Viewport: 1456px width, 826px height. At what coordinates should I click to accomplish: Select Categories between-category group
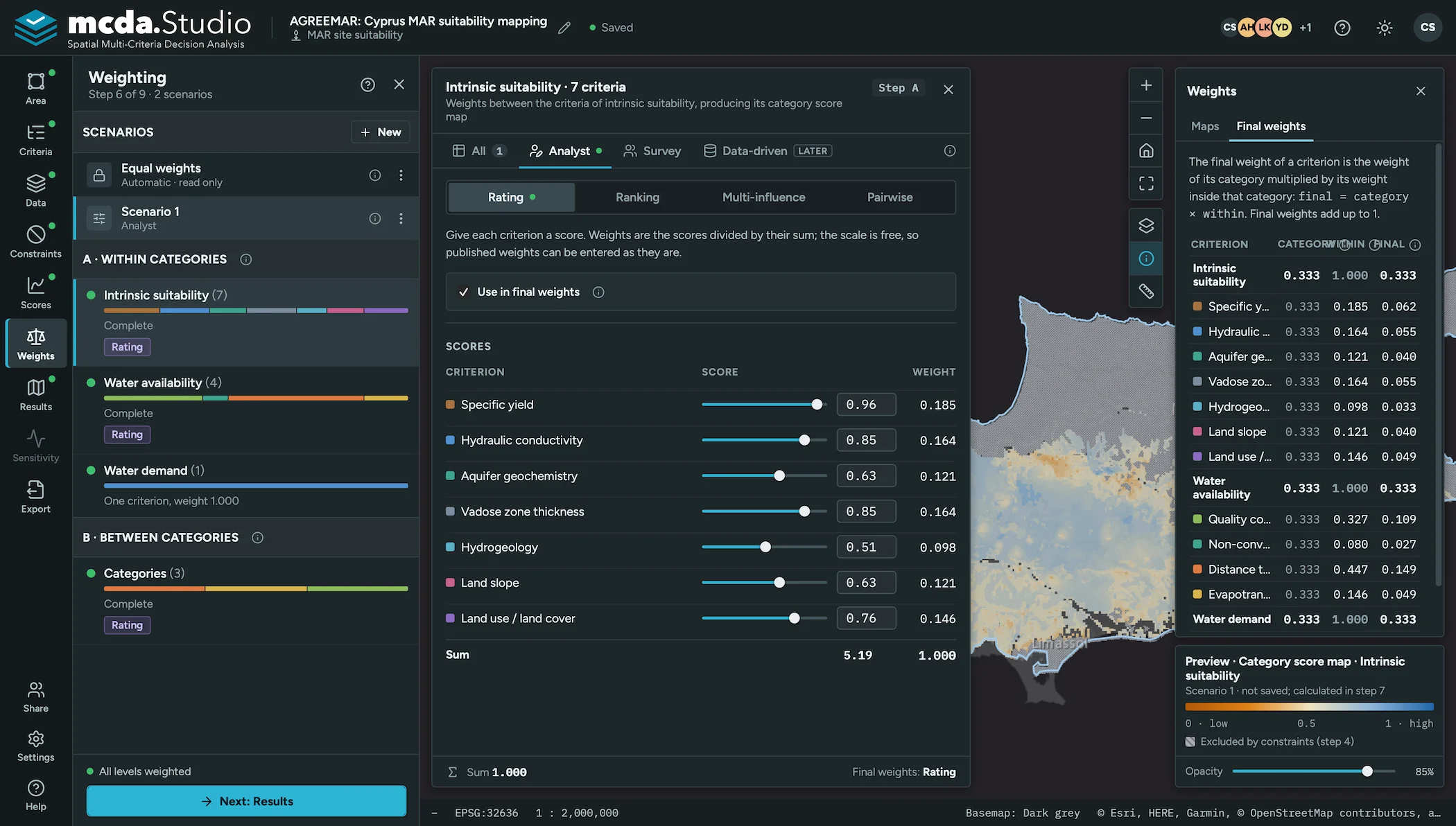247,601
